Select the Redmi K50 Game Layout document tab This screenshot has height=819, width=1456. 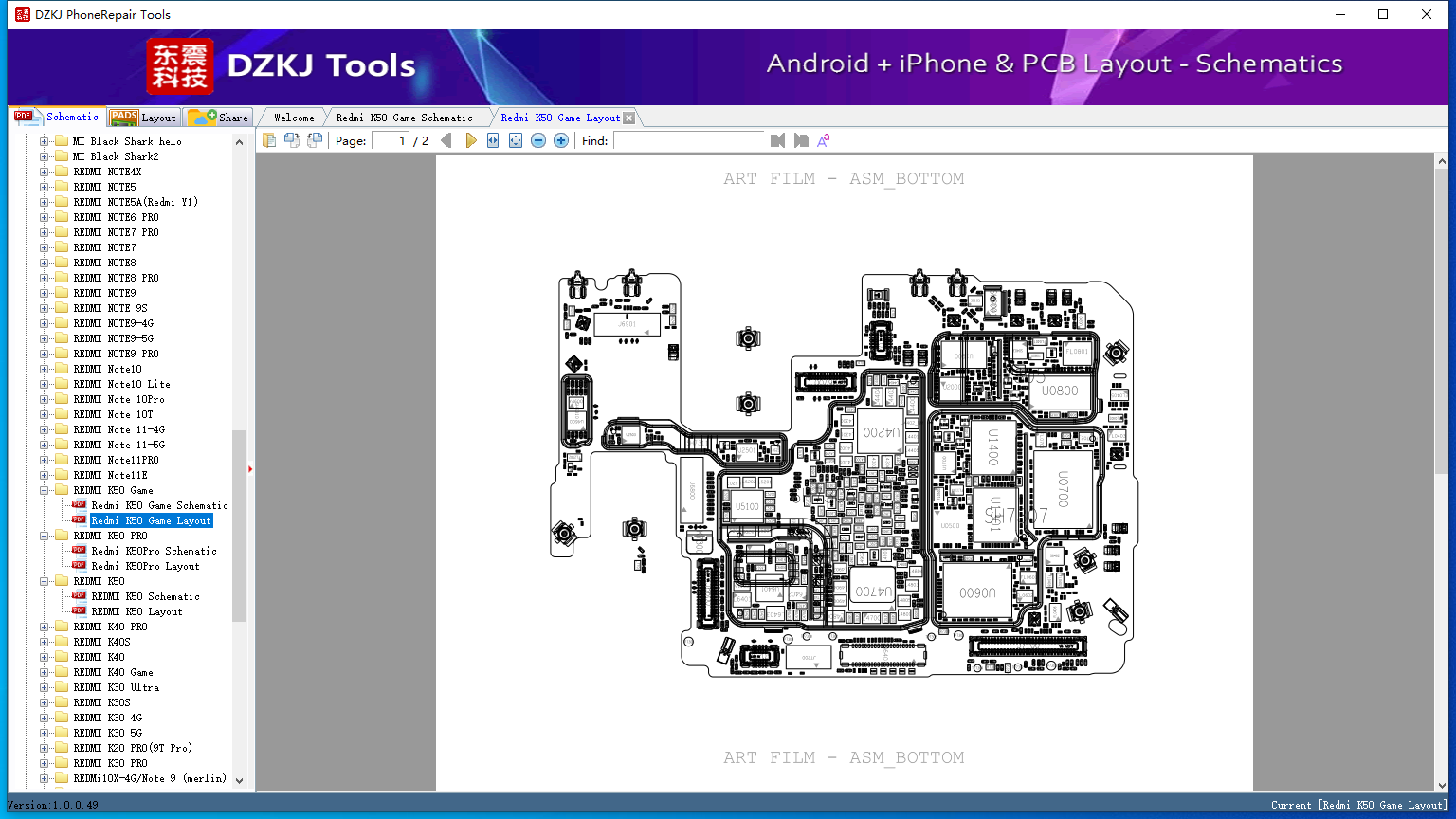[x=560, y=118]
